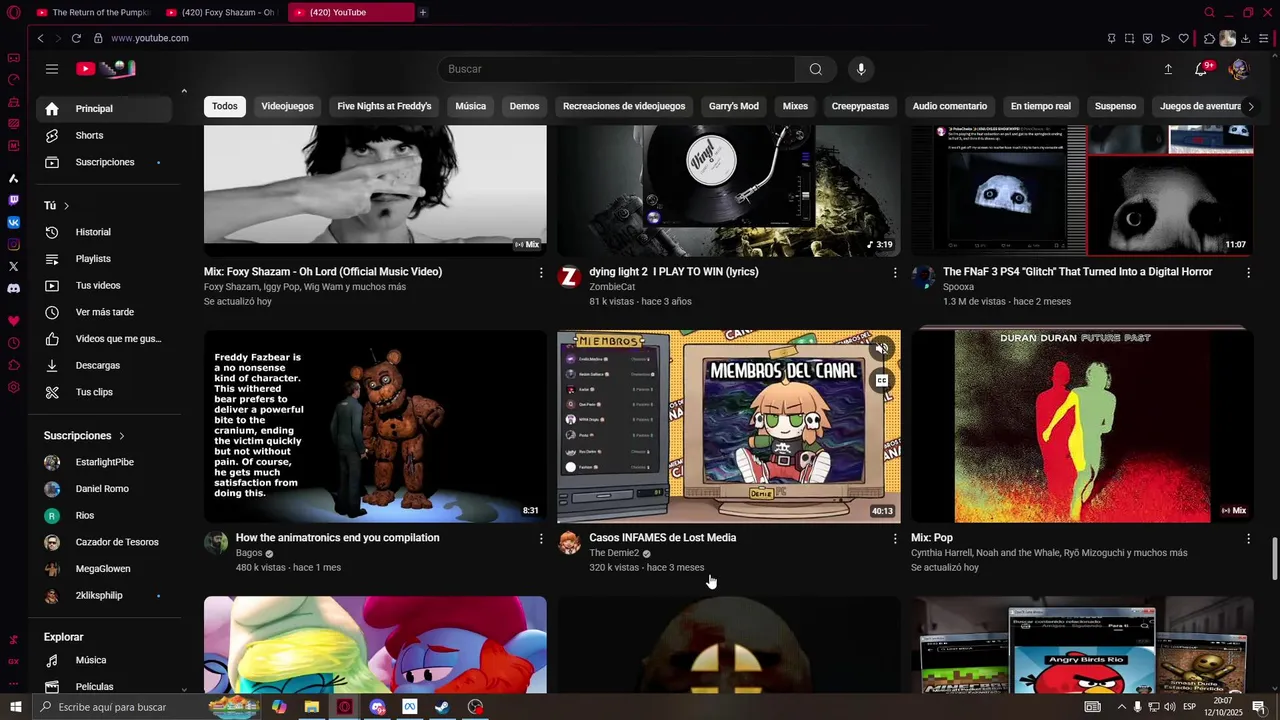Screen dimensions: 1280x720
Task: Open options for Foxy Shazam mix
Action: 541,272
